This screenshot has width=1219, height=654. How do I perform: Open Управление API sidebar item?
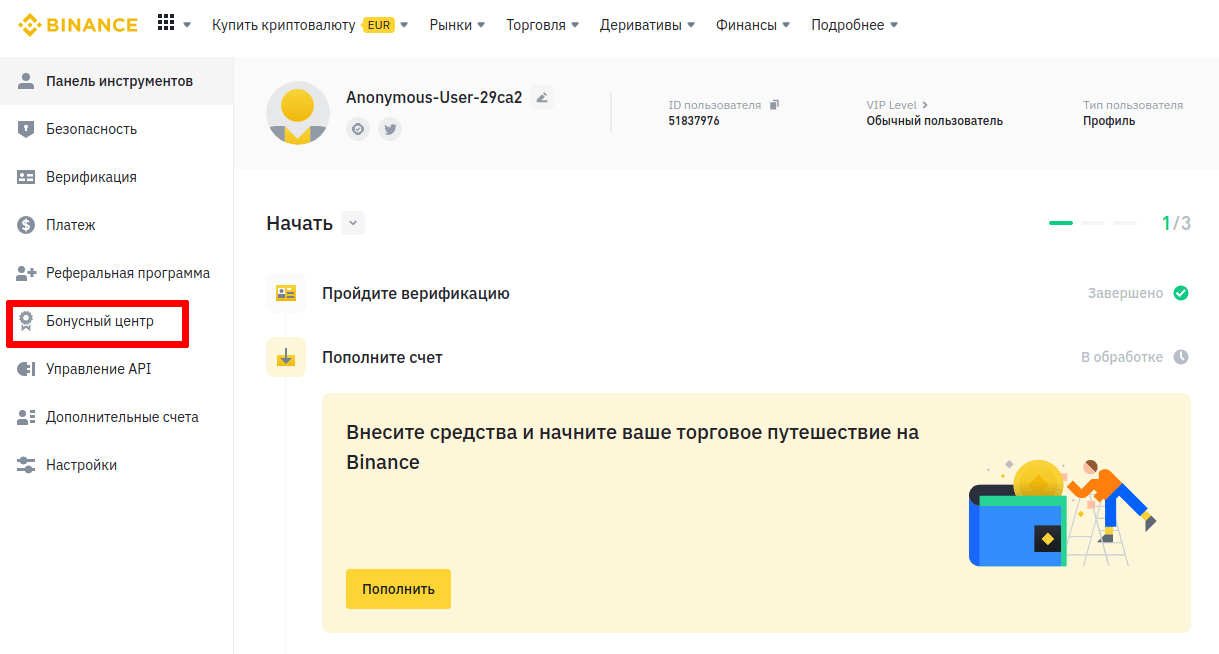98,369
